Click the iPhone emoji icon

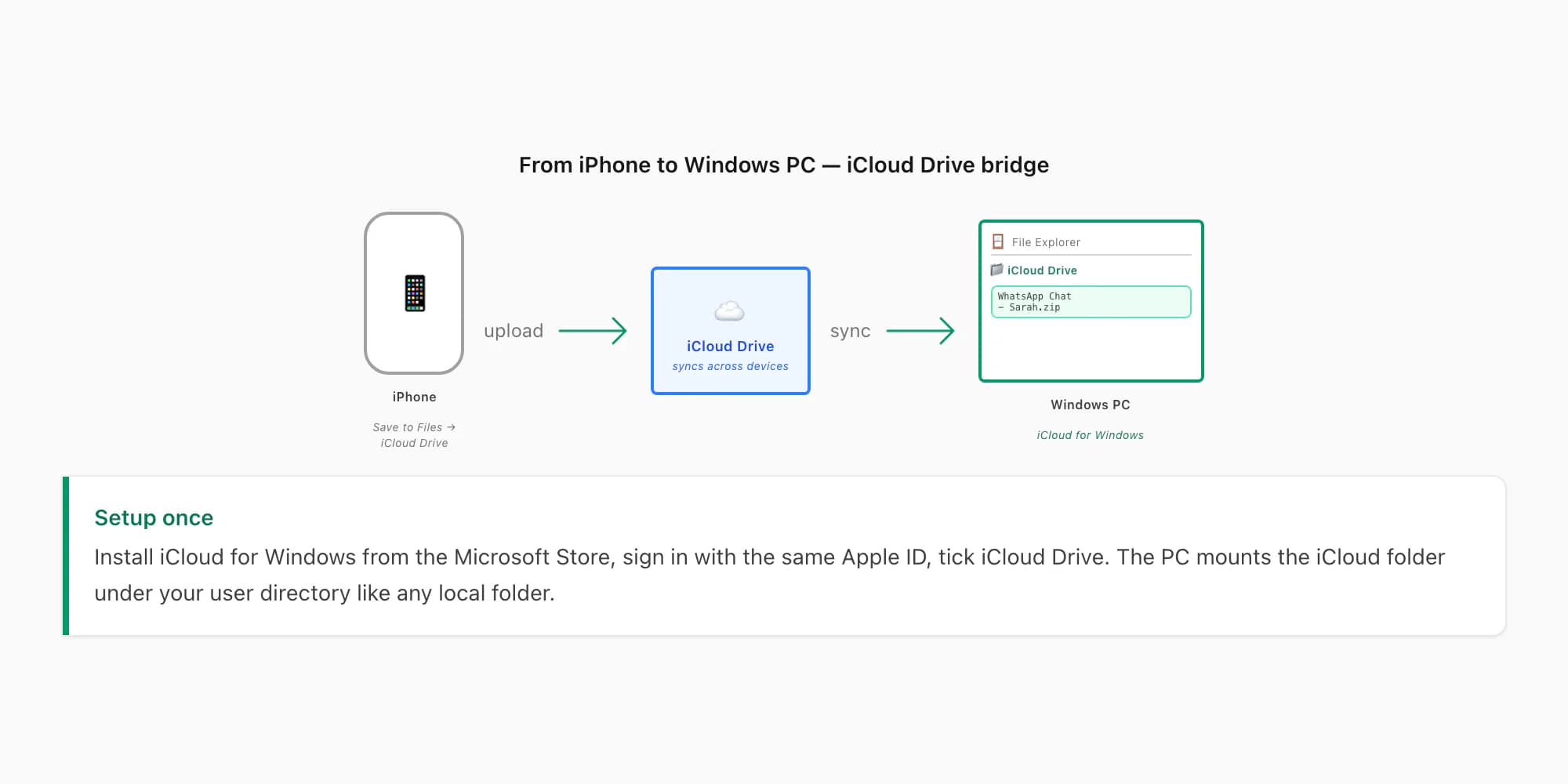click(415, 293)
